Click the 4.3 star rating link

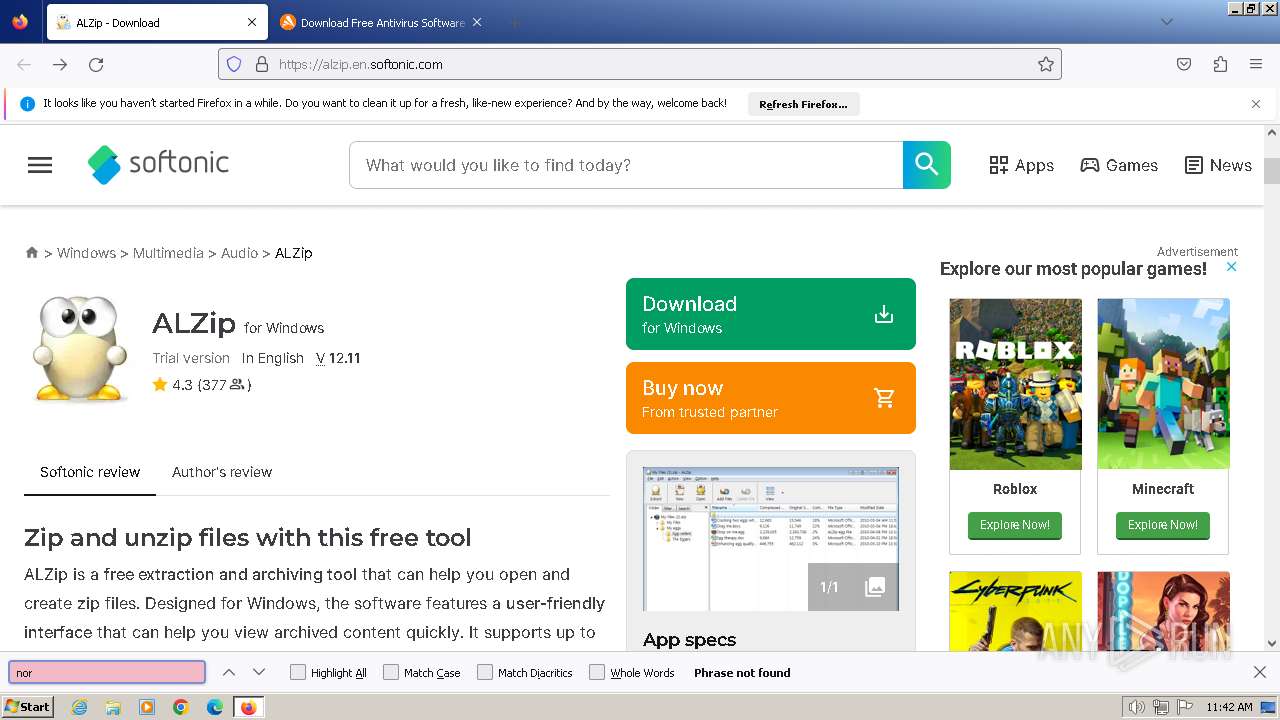pos(201,384)
